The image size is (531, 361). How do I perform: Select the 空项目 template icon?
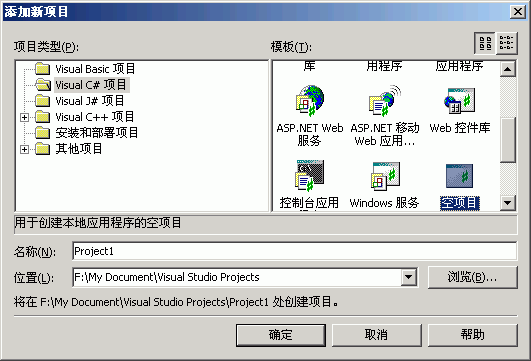click(x=460, y=176)
